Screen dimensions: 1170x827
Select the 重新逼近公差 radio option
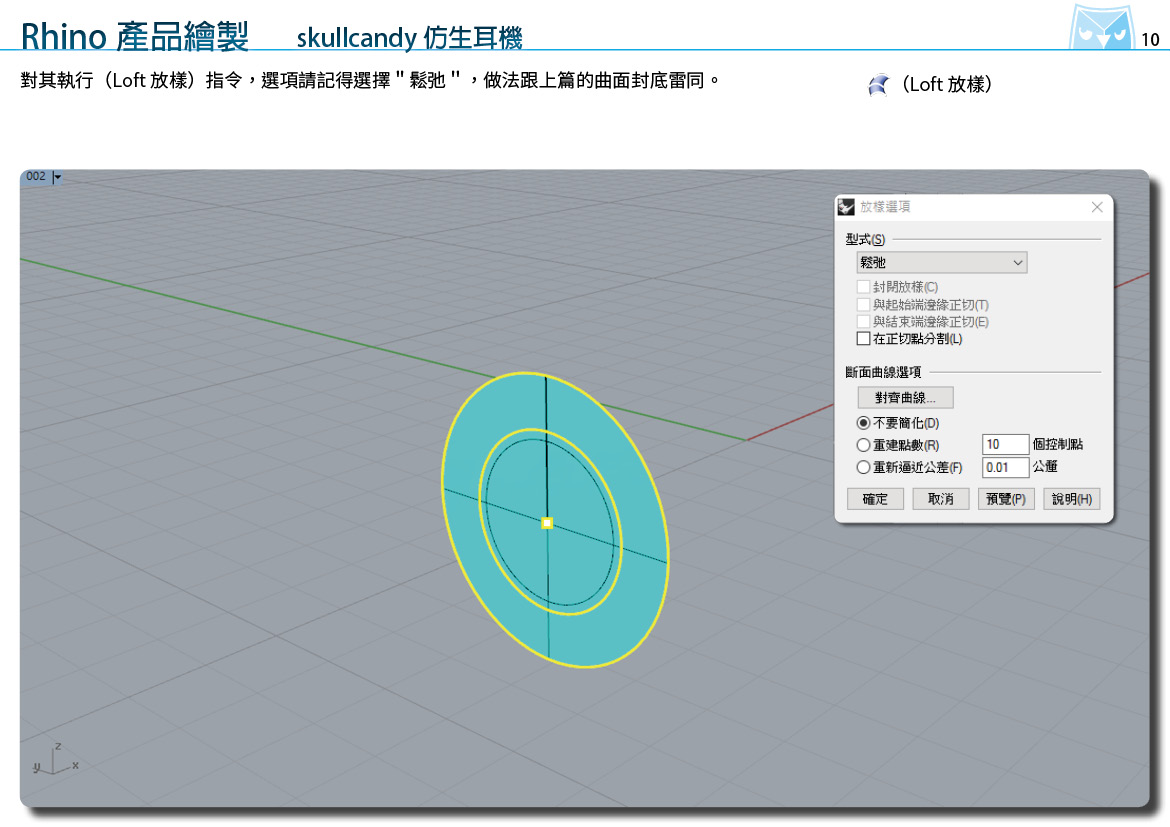tap(863, 468)
